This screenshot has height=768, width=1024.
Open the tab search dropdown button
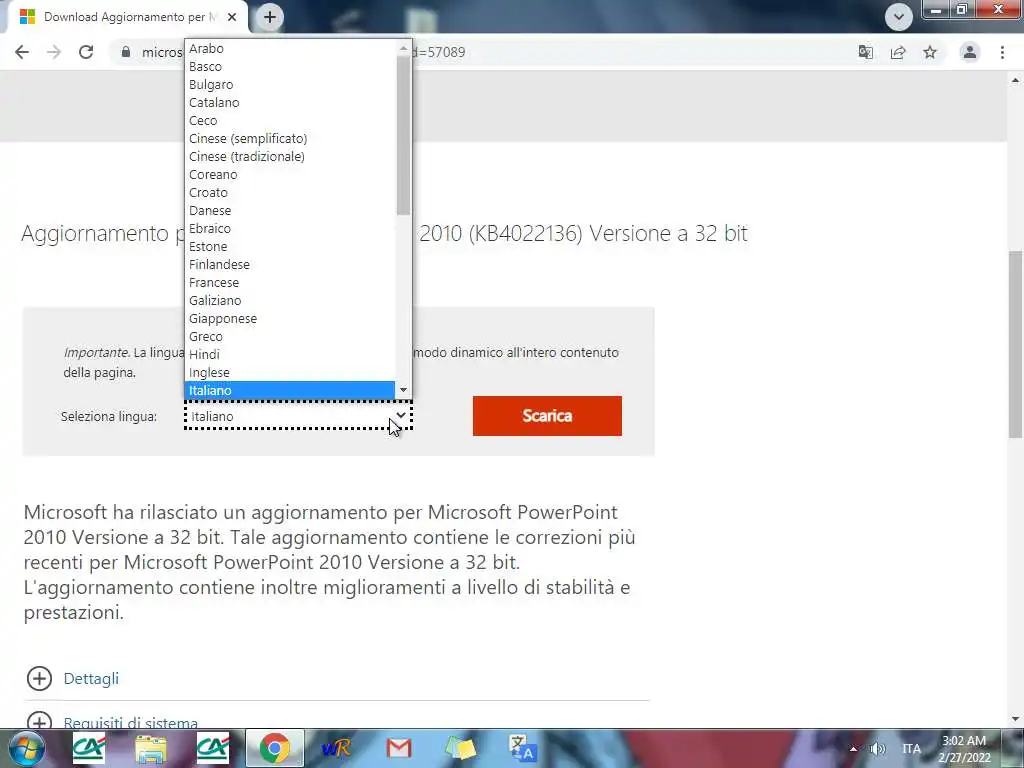[x=899, y=17]
